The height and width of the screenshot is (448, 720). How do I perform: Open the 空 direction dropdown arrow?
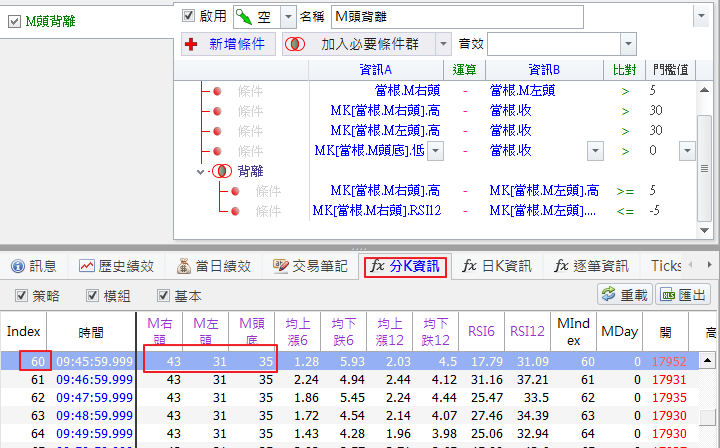coord(288,17)
